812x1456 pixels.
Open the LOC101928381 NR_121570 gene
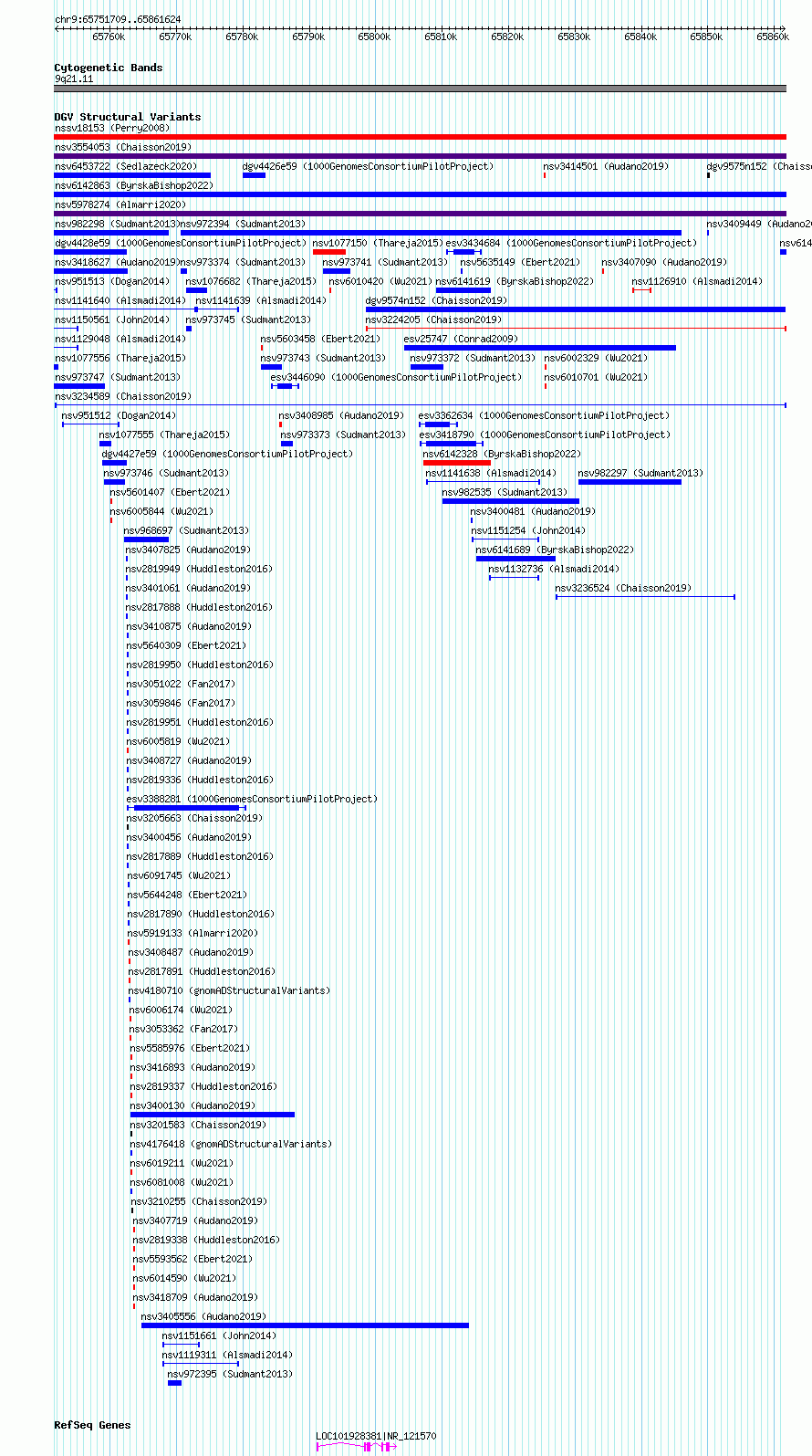click(358, 1447)
